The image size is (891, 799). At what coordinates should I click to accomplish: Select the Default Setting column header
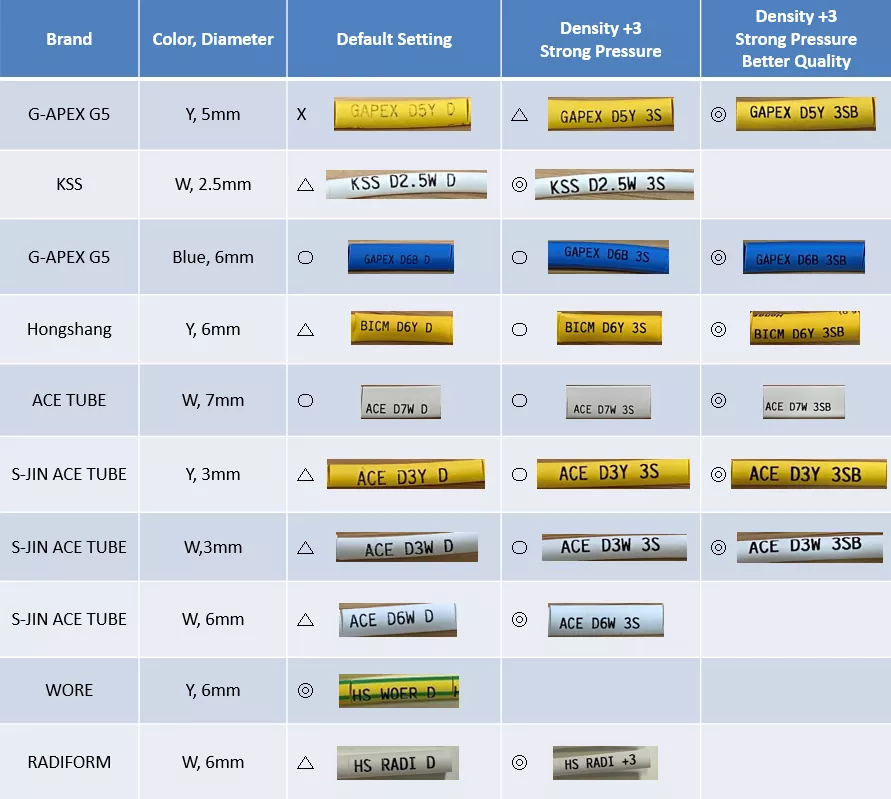point(394,40)
